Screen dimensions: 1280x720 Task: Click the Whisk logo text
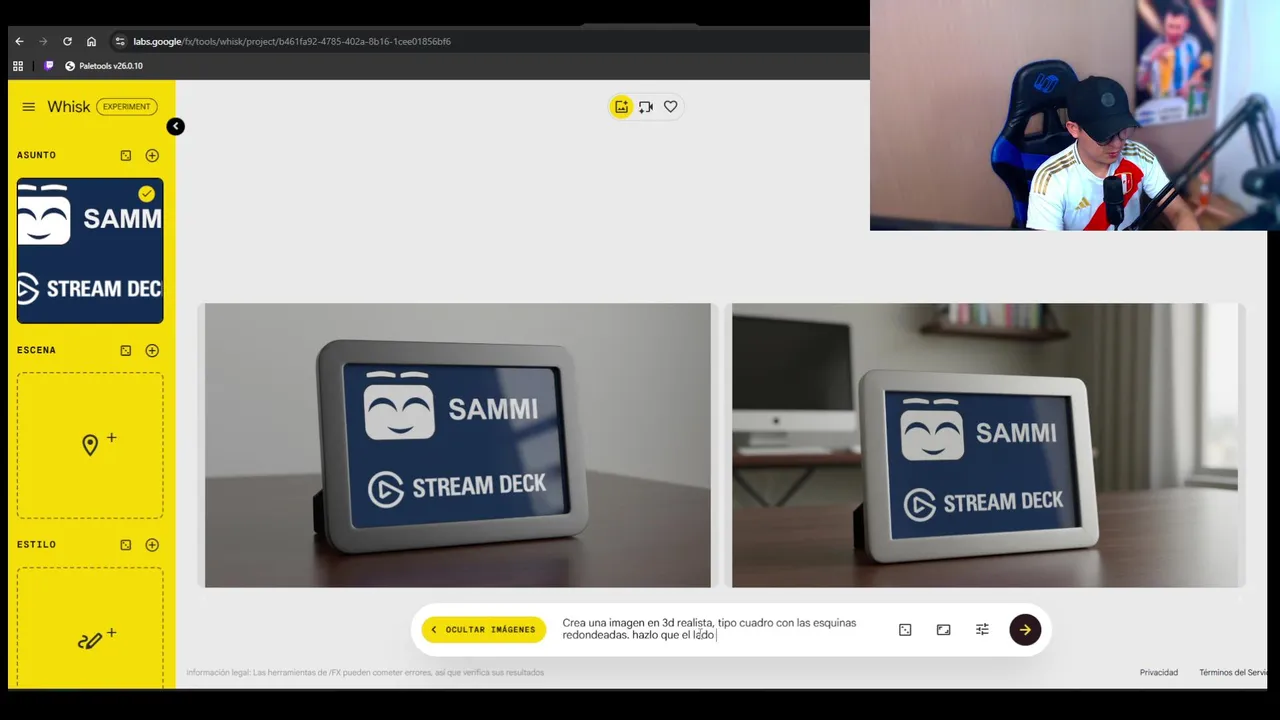pyautogui.click(x=68, y=107)
